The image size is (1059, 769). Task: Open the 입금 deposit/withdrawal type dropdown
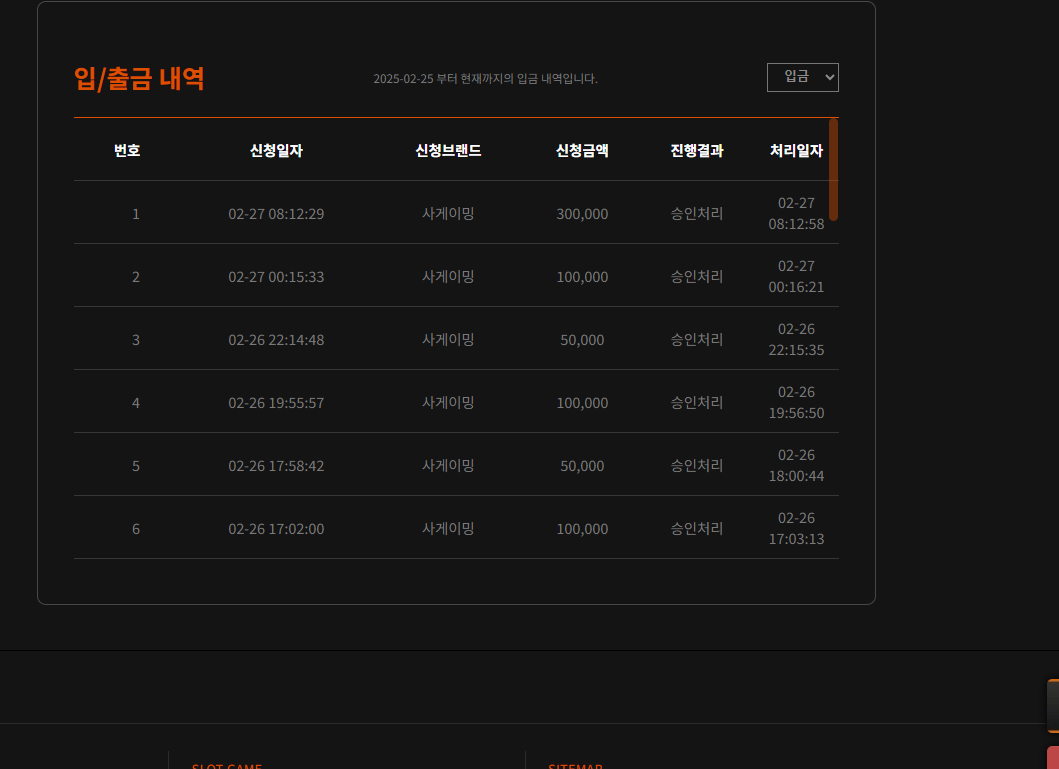pos(802,78)
